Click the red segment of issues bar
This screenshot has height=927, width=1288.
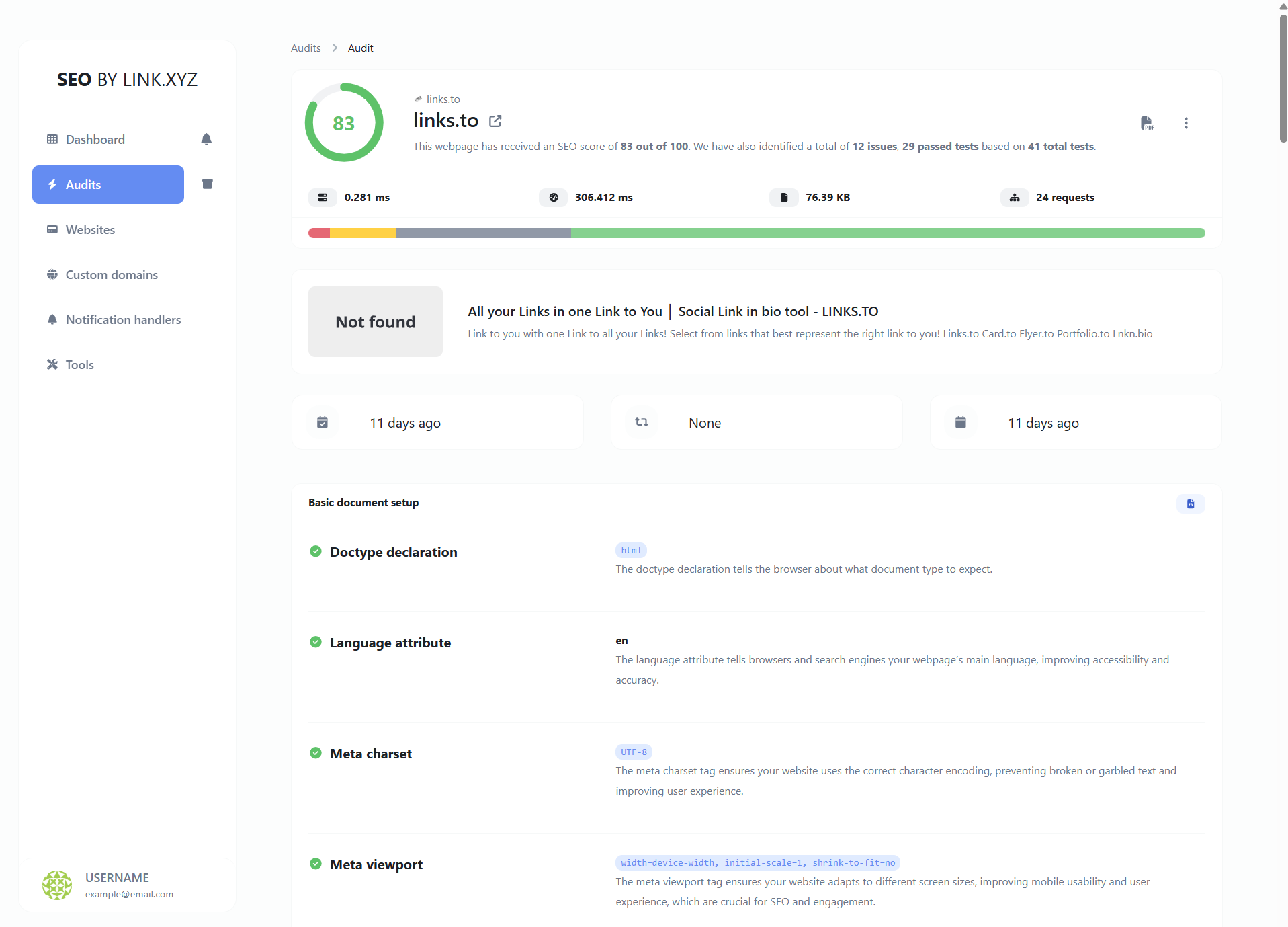[319, 233]
